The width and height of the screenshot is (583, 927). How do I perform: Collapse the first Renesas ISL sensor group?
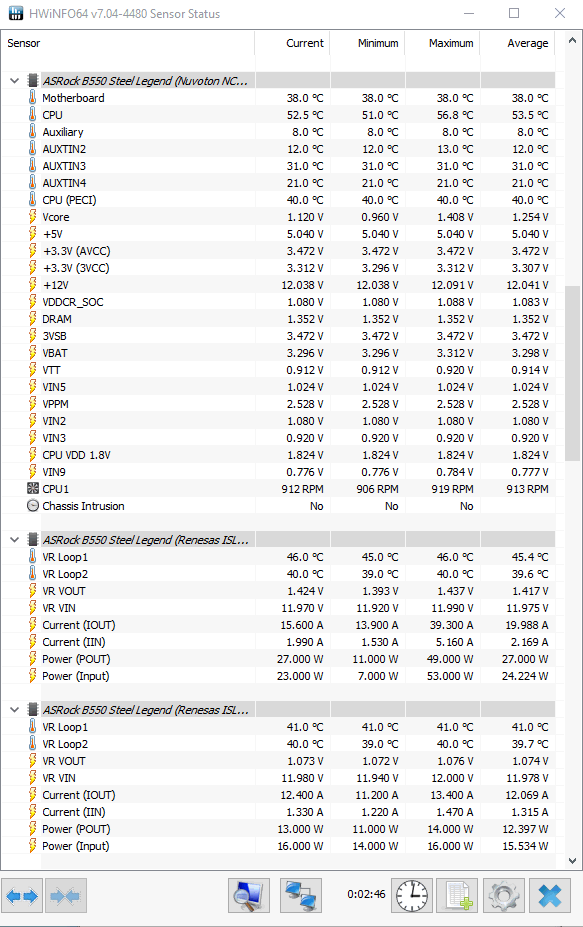[x=15, y=540]
